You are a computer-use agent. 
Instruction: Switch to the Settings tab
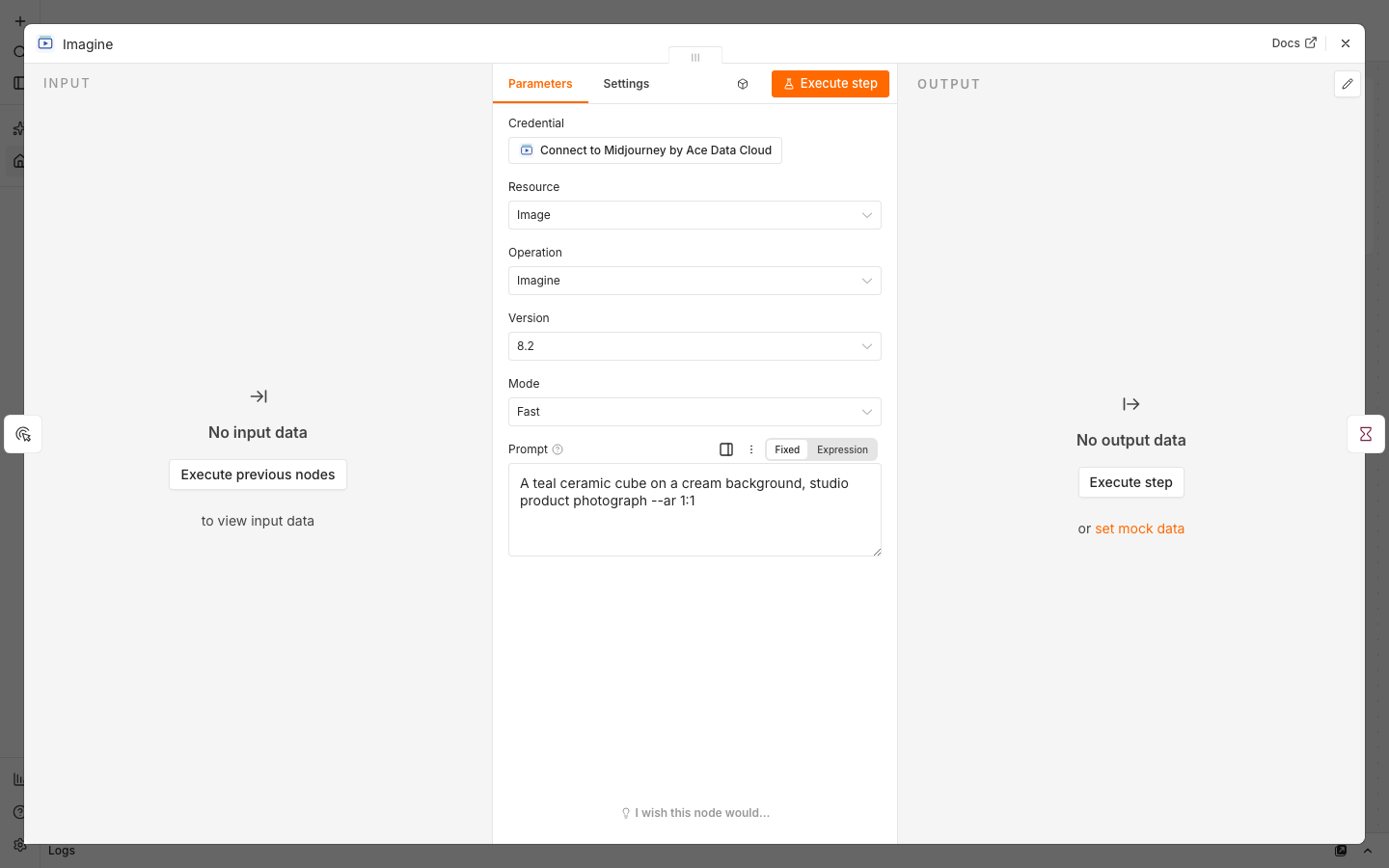pyautogui.click(x=626, y=84)
